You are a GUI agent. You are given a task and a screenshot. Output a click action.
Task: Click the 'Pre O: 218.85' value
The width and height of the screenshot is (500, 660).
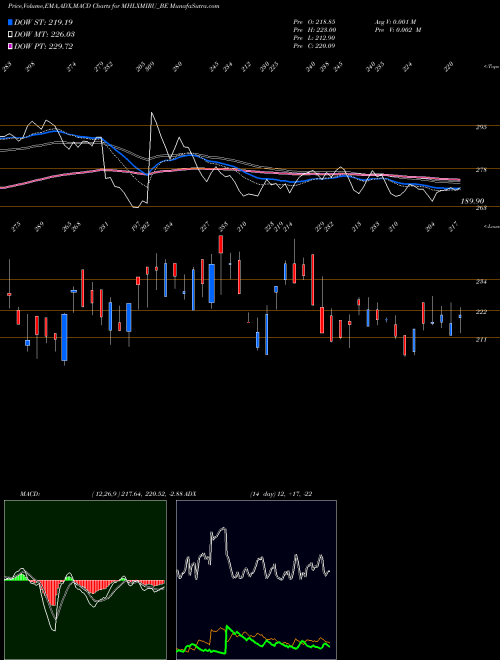pos(314,21)
